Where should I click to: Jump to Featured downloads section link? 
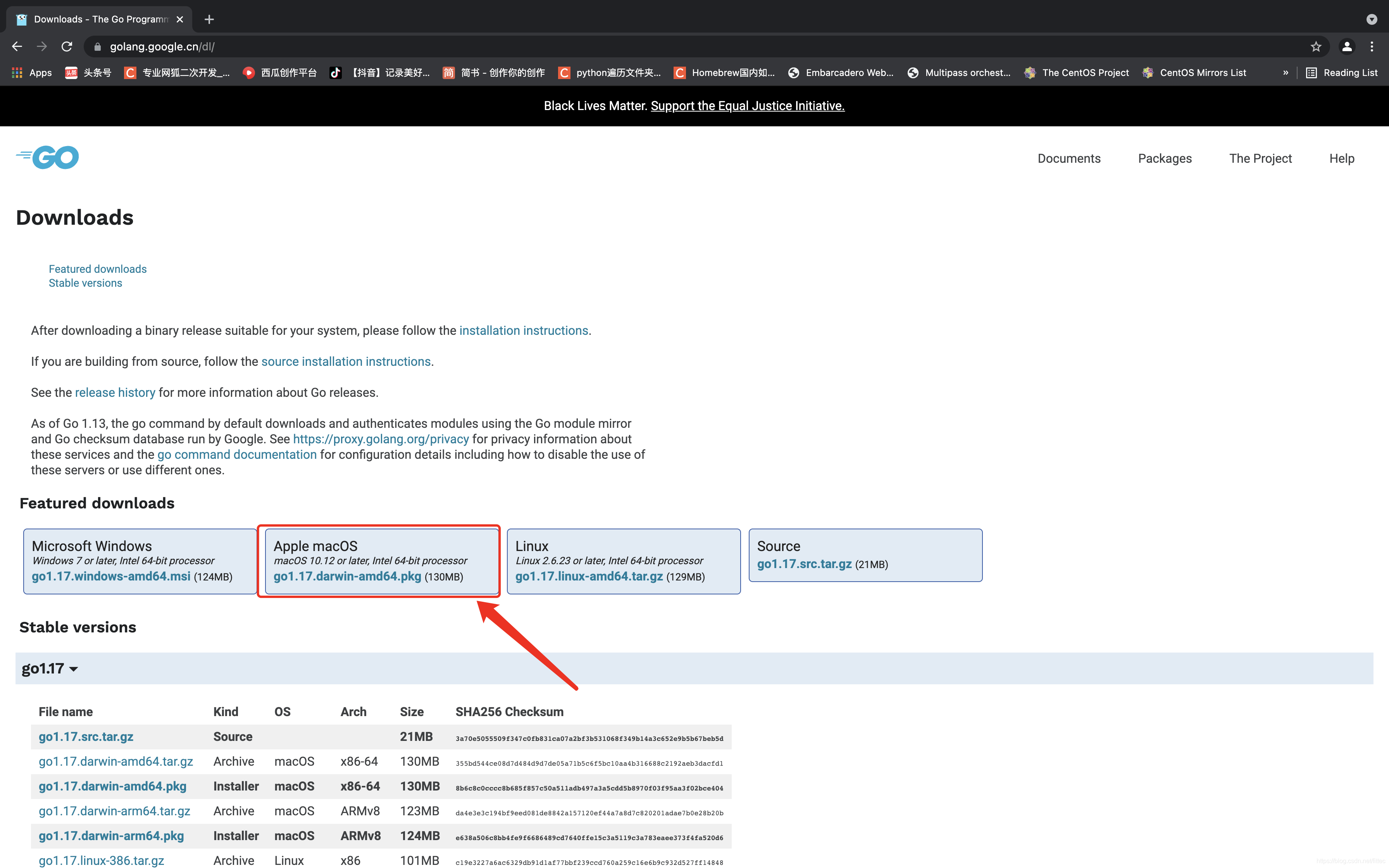(98, 269)
